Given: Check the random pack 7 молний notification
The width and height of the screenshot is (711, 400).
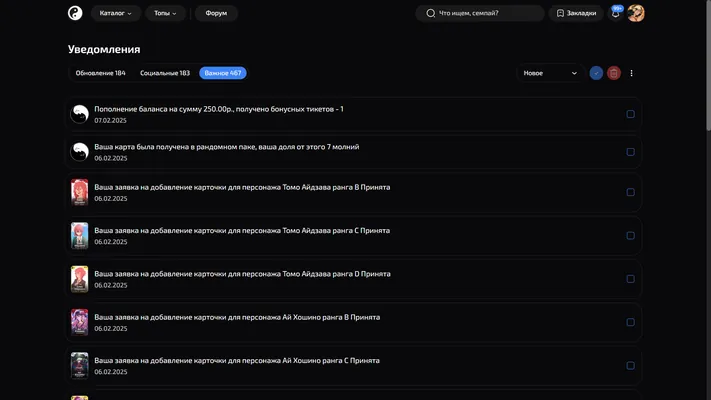Looking at the screenshot, I should pos(630,152).
